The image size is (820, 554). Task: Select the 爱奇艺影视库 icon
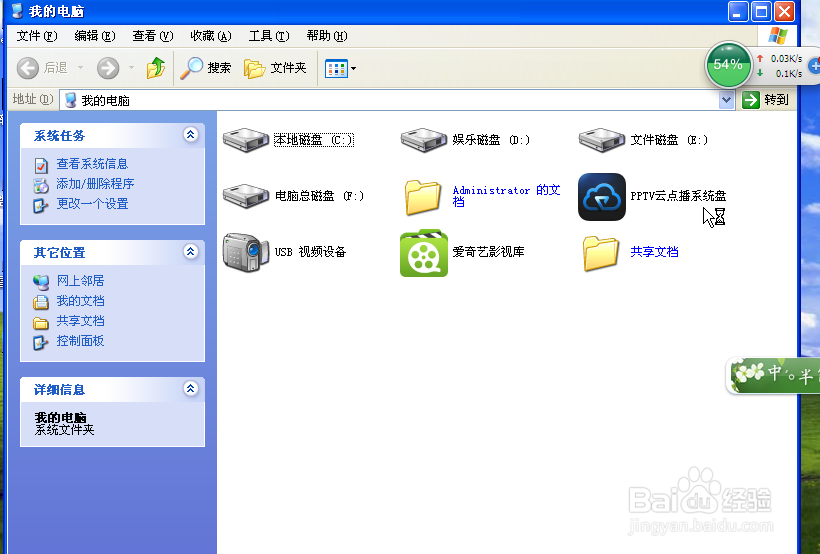pos(424,253)
